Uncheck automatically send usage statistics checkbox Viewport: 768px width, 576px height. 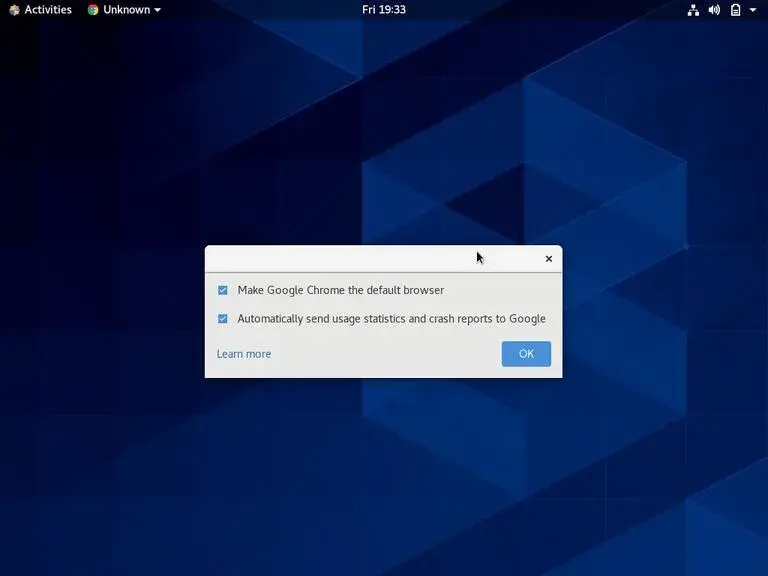(x=223, y=319)
